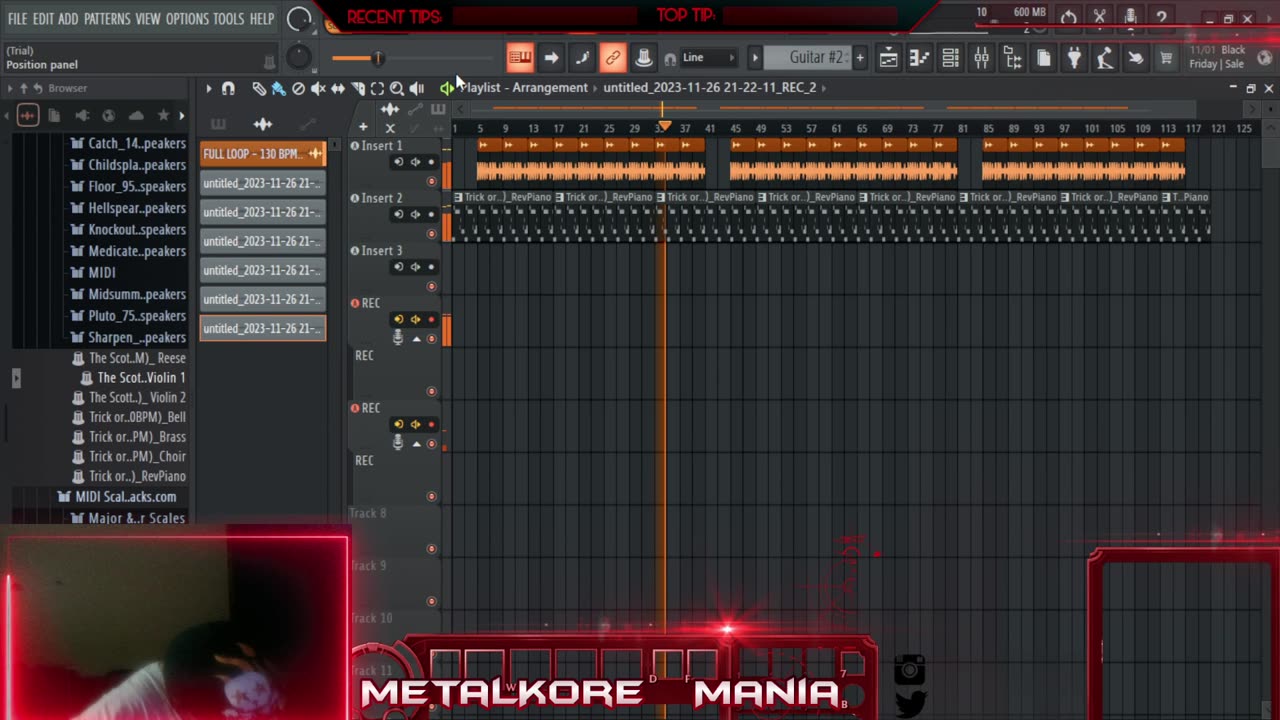Collapse first REC track with up triangle
This screenshot has width=1280, height=720.
pos(416,339)
